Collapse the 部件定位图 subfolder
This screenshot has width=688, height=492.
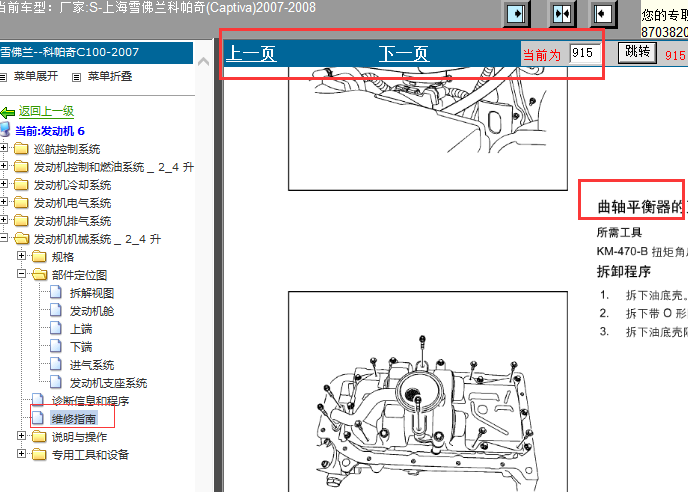pyautogui.click(x=21, y=273)
